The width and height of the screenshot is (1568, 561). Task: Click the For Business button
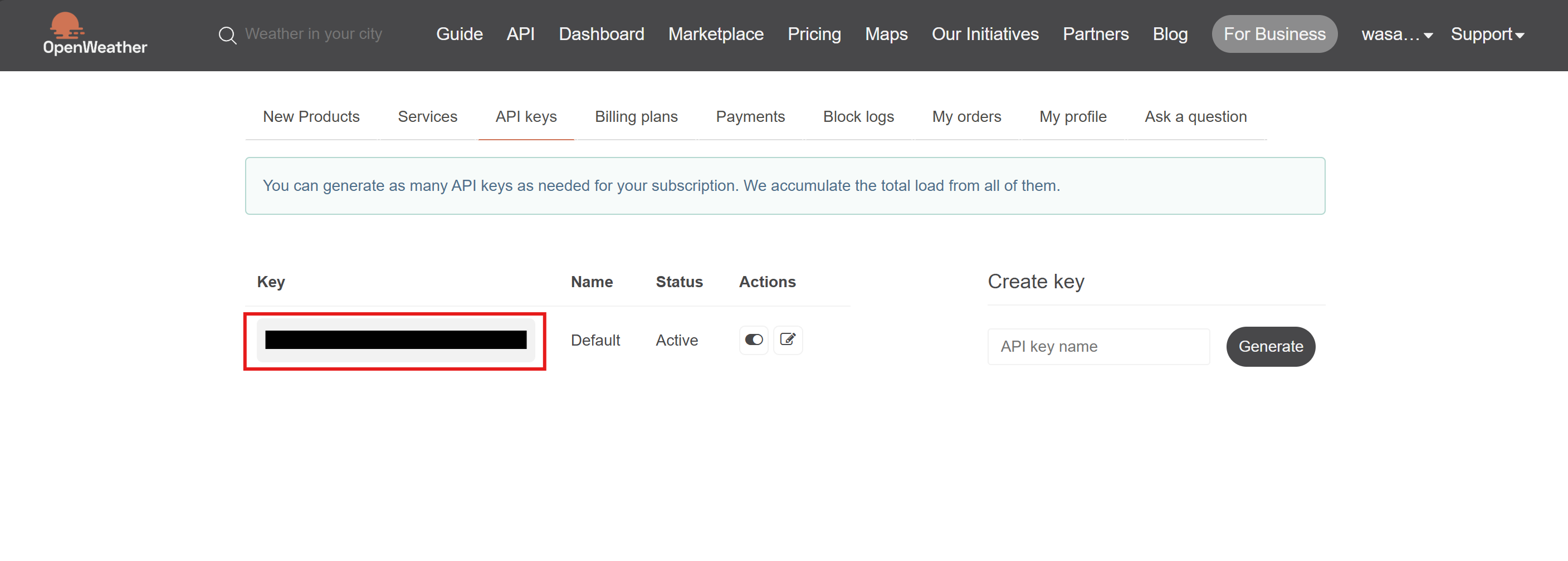point(1274,34)
